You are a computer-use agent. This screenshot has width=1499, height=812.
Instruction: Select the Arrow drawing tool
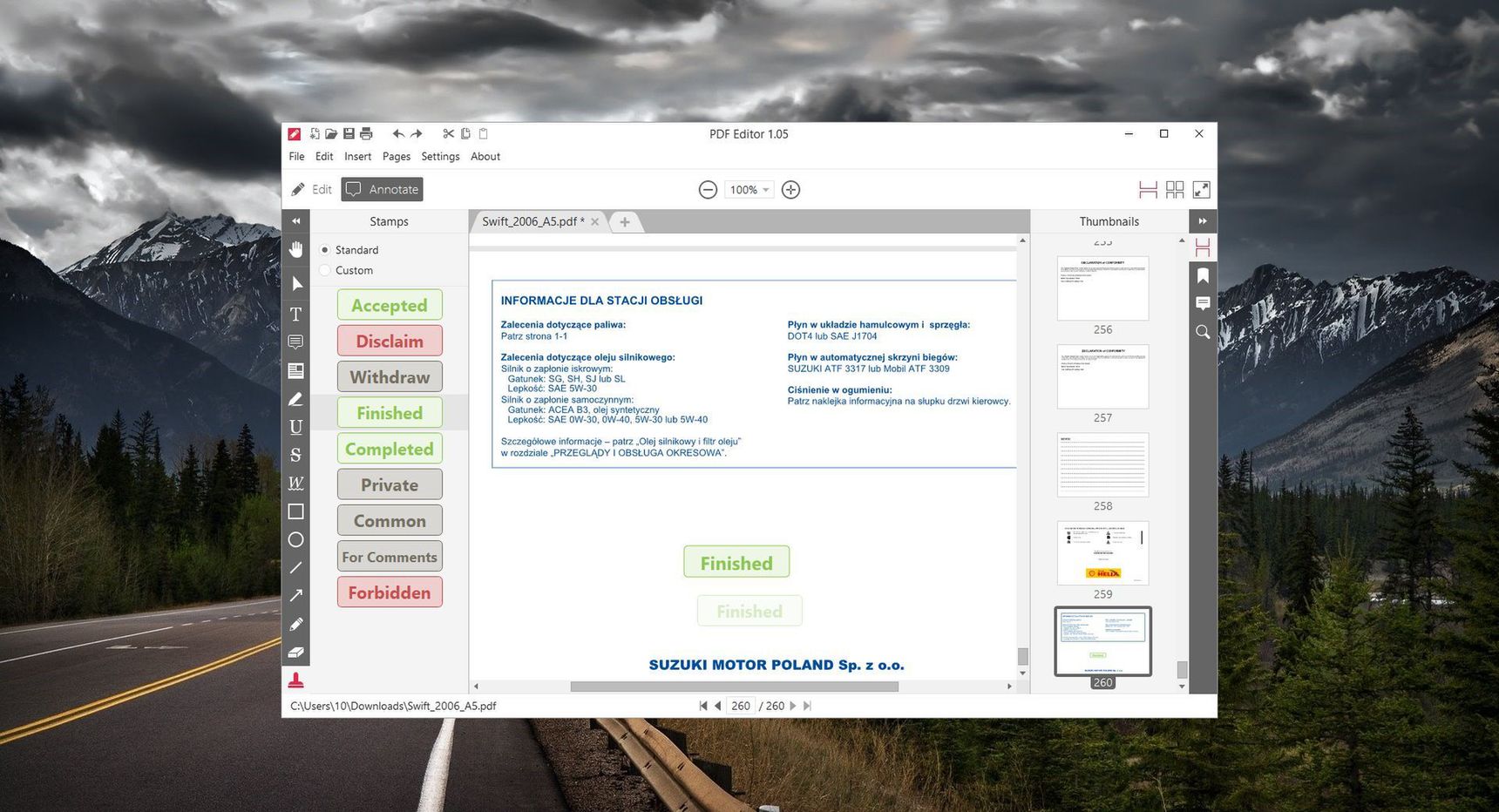(x=296, y=596)
